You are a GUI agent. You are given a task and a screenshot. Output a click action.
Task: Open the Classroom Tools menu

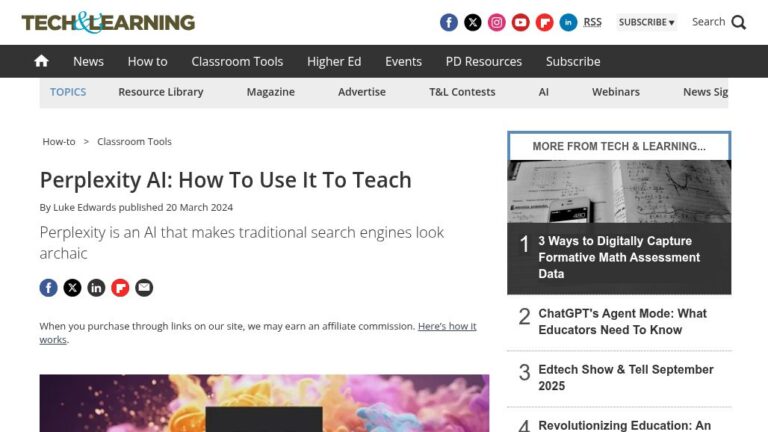(x=237, y=62)
